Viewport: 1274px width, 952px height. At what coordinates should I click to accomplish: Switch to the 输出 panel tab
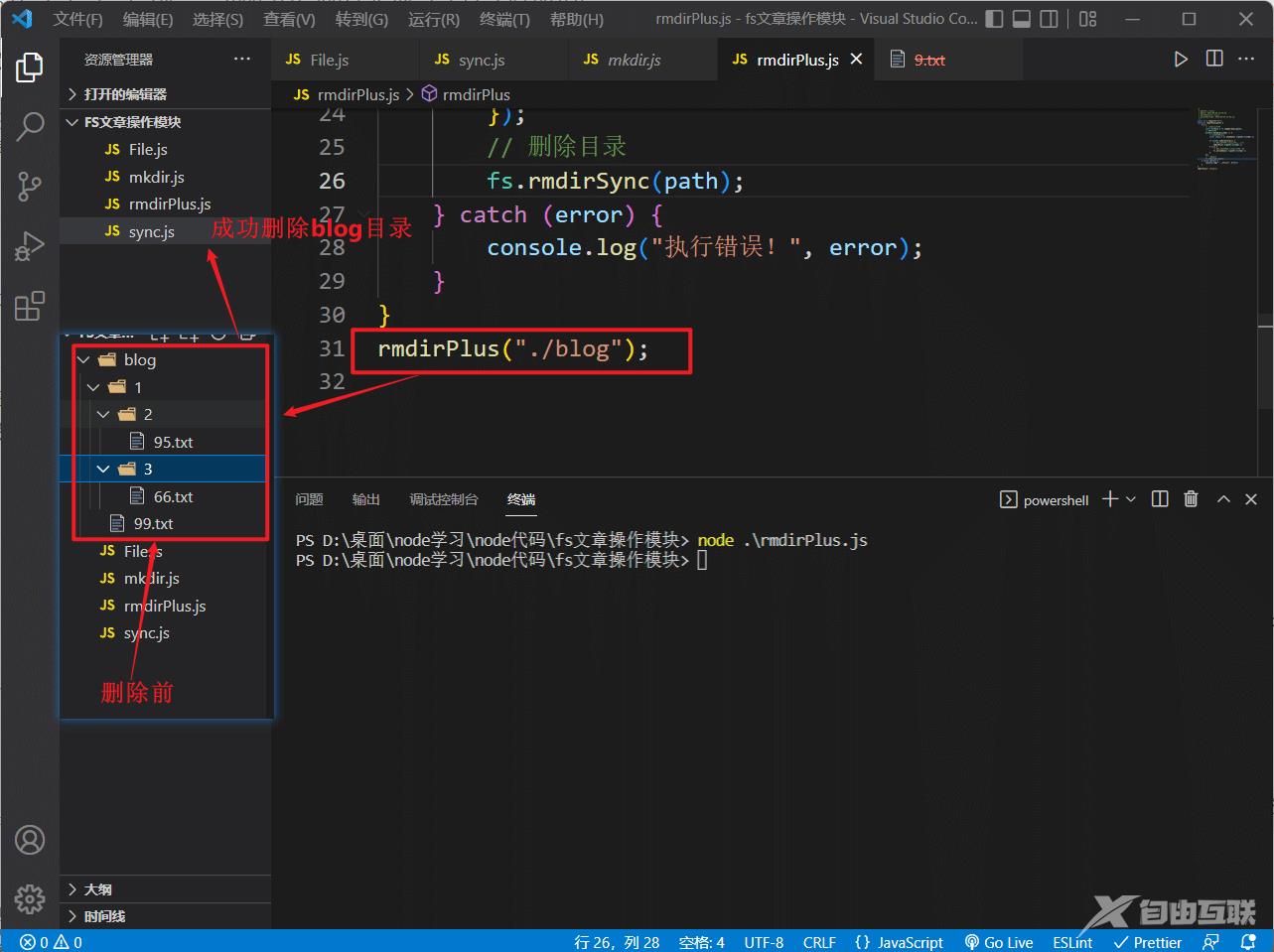point(366,499)
